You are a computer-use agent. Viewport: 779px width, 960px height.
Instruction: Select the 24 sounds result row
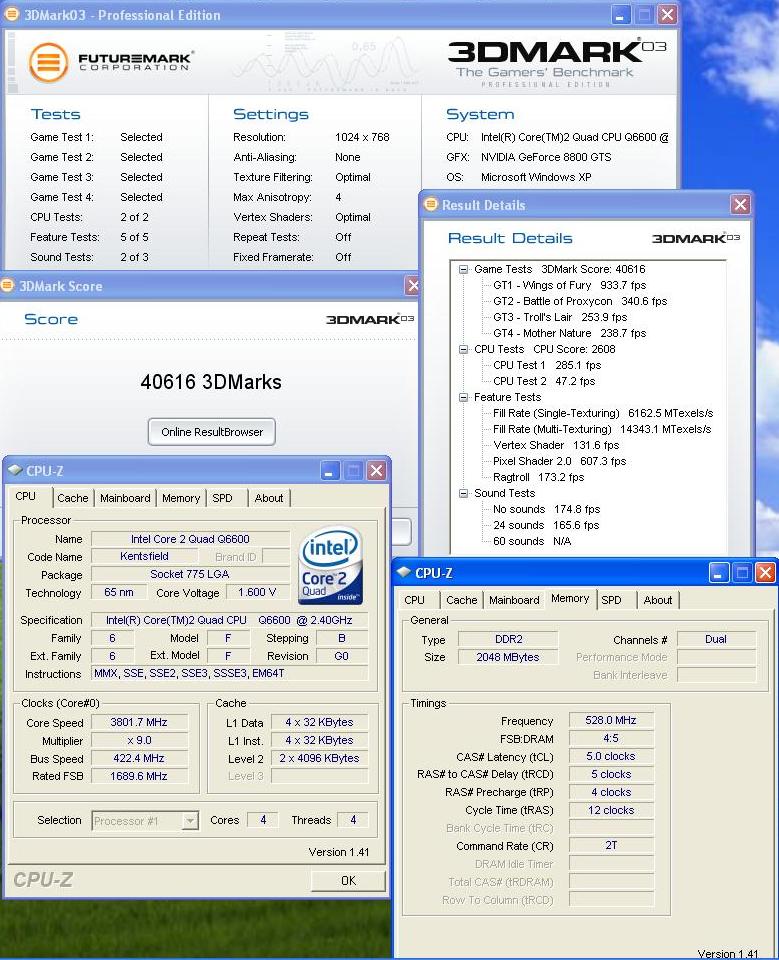[x=546, y=525]
